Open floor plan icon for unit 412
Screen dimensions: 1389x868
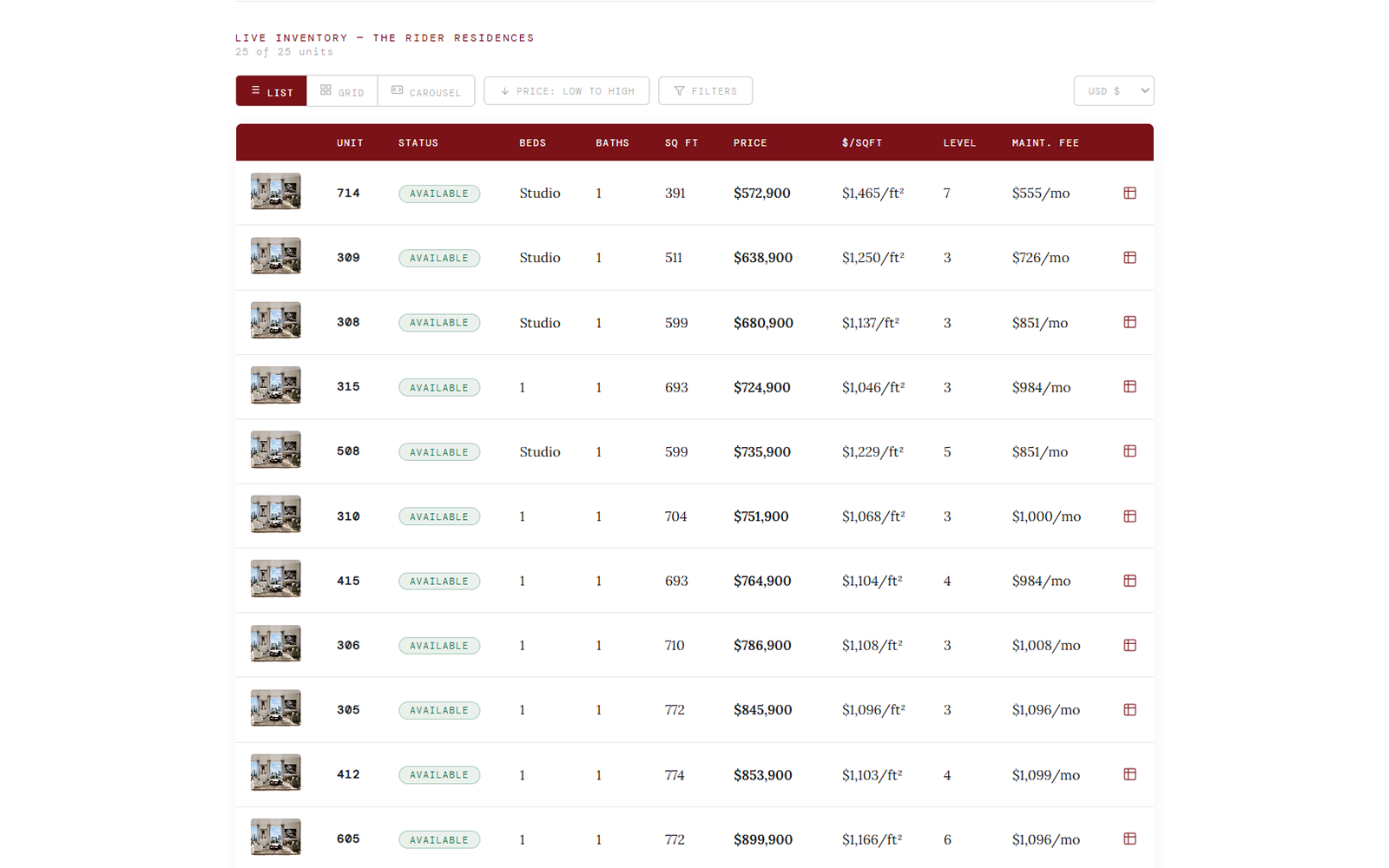(x=1129, y=774)
